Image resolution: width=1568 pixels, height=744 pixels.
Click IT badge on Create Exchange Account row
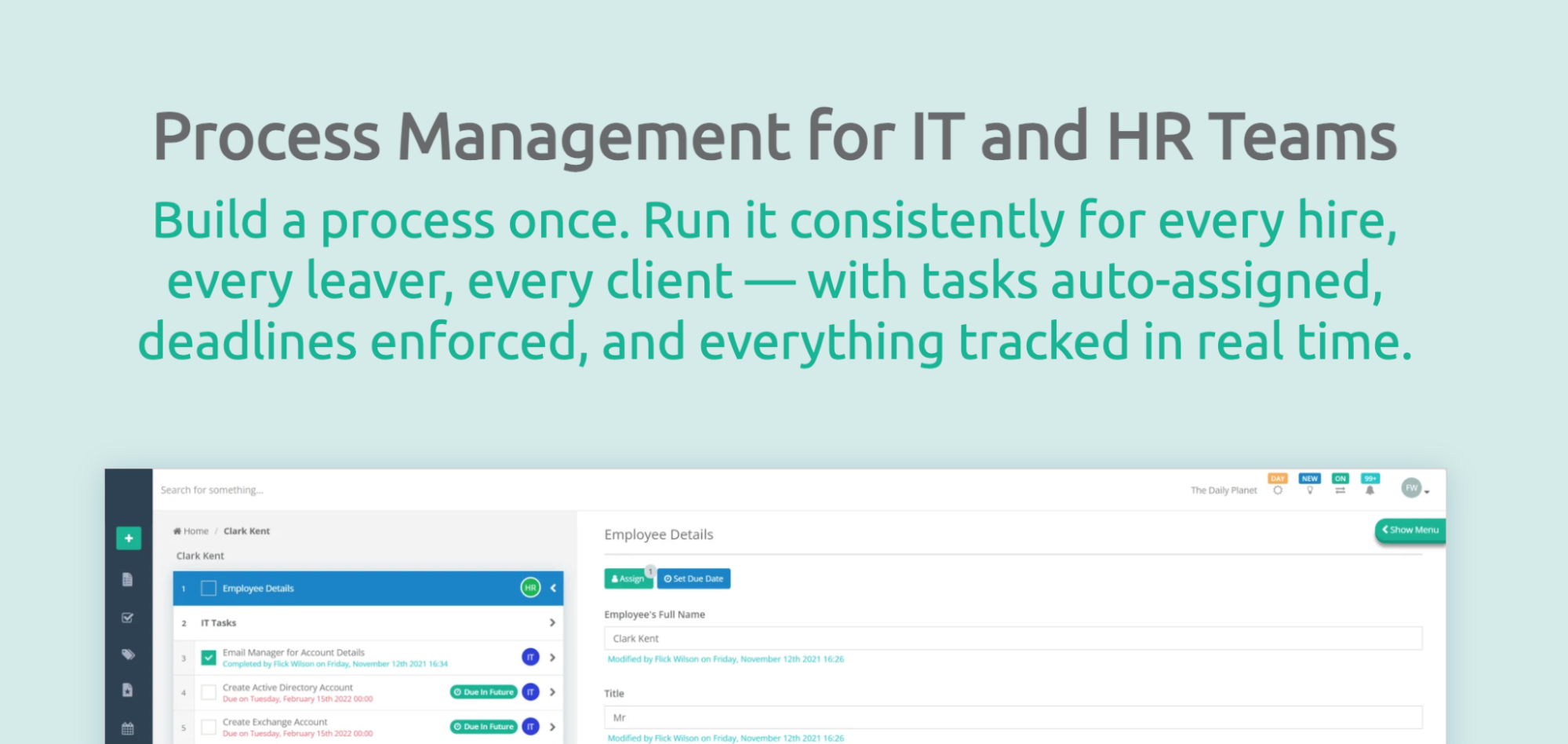530,727
